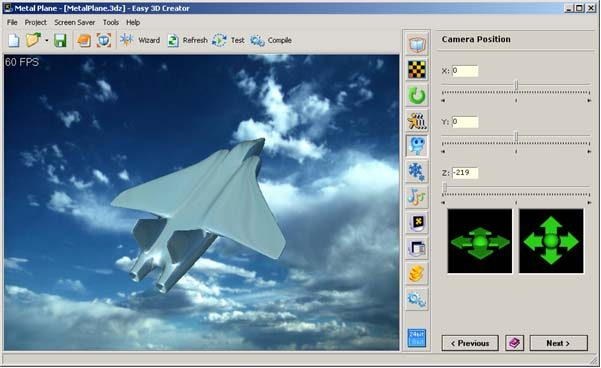Click the Next button
Viewport: 601px width, 368px height.
[558, 343]
